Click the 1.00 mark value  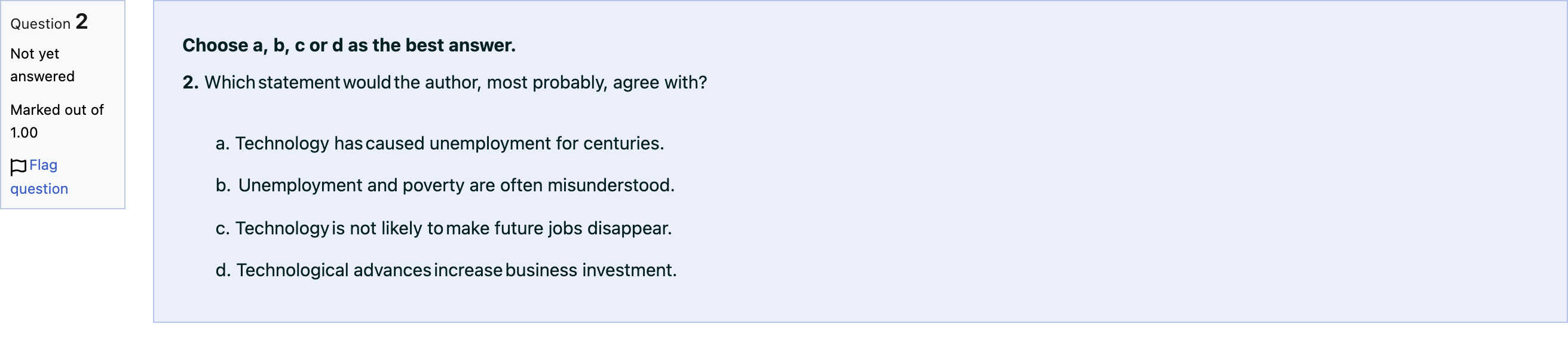[x=24, y=133]
